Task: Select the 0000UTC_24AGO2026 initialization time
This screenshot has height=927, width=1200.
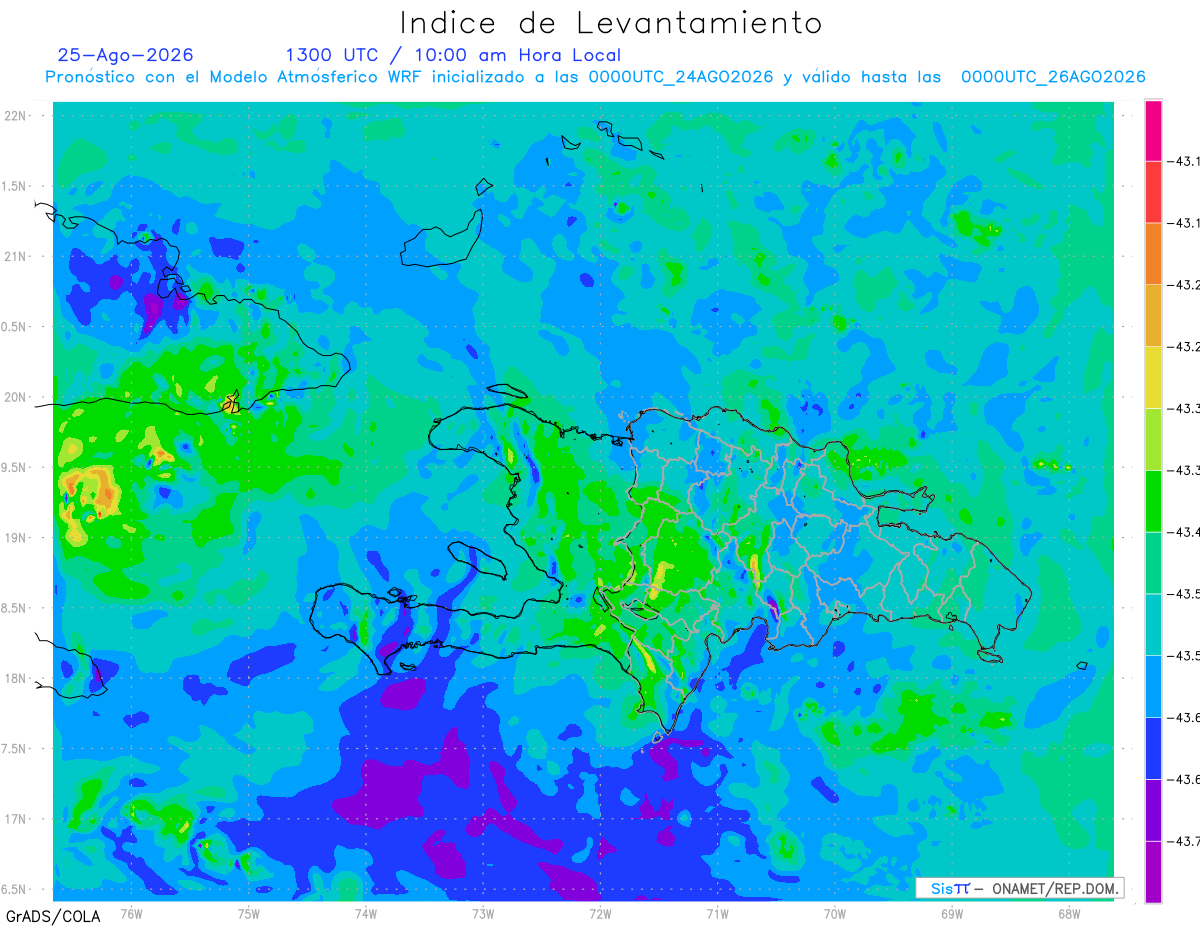Action: click(680, 77)
